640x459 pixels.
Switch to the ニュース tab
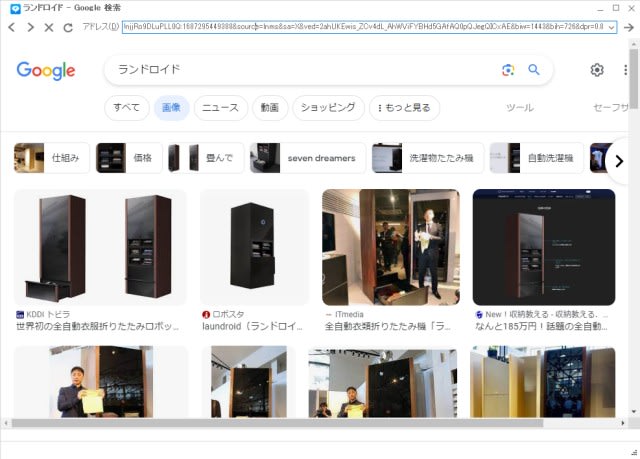(x=220, y=108)
